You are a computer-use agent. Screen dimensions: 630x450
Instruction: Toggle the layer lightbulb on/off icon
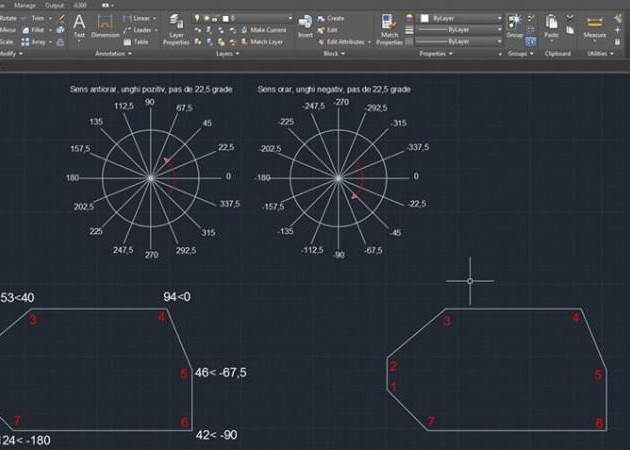pyautogui.click(x=199, y=18)
